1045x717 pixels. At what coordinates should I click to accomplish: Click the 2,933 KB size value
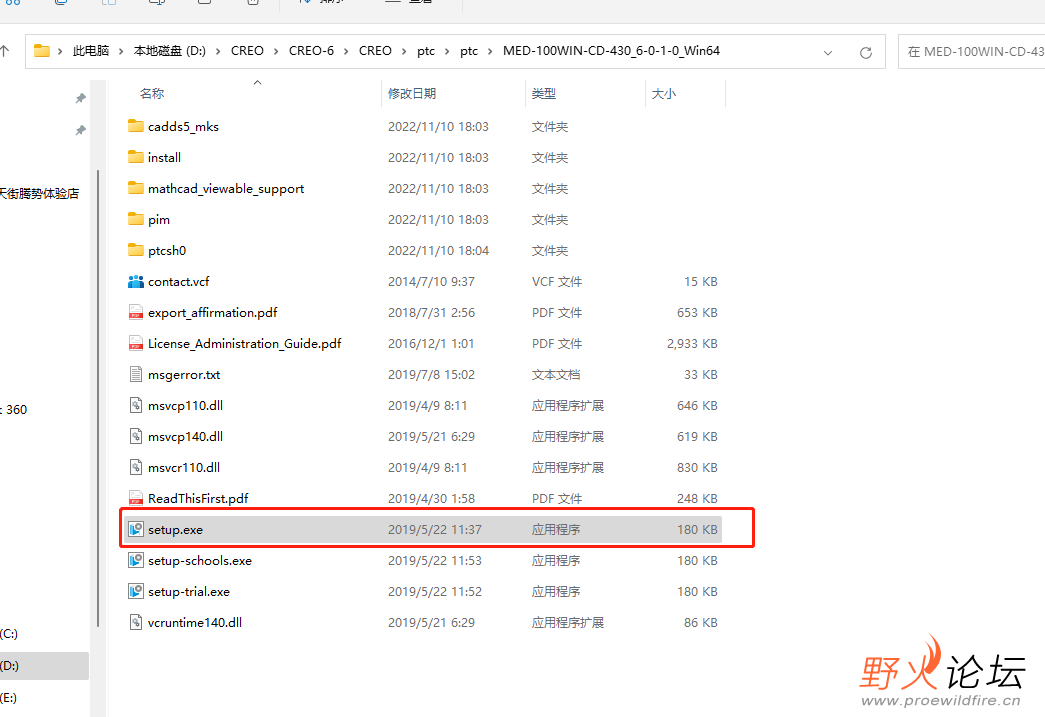[692, 344]
